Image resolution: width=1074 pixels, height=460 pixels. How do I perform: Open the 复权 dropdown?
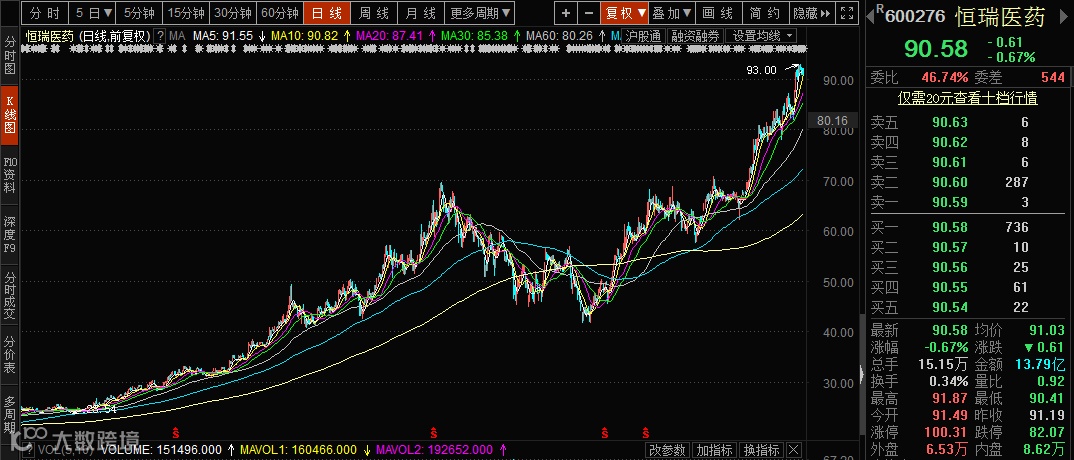coord(624,12)
